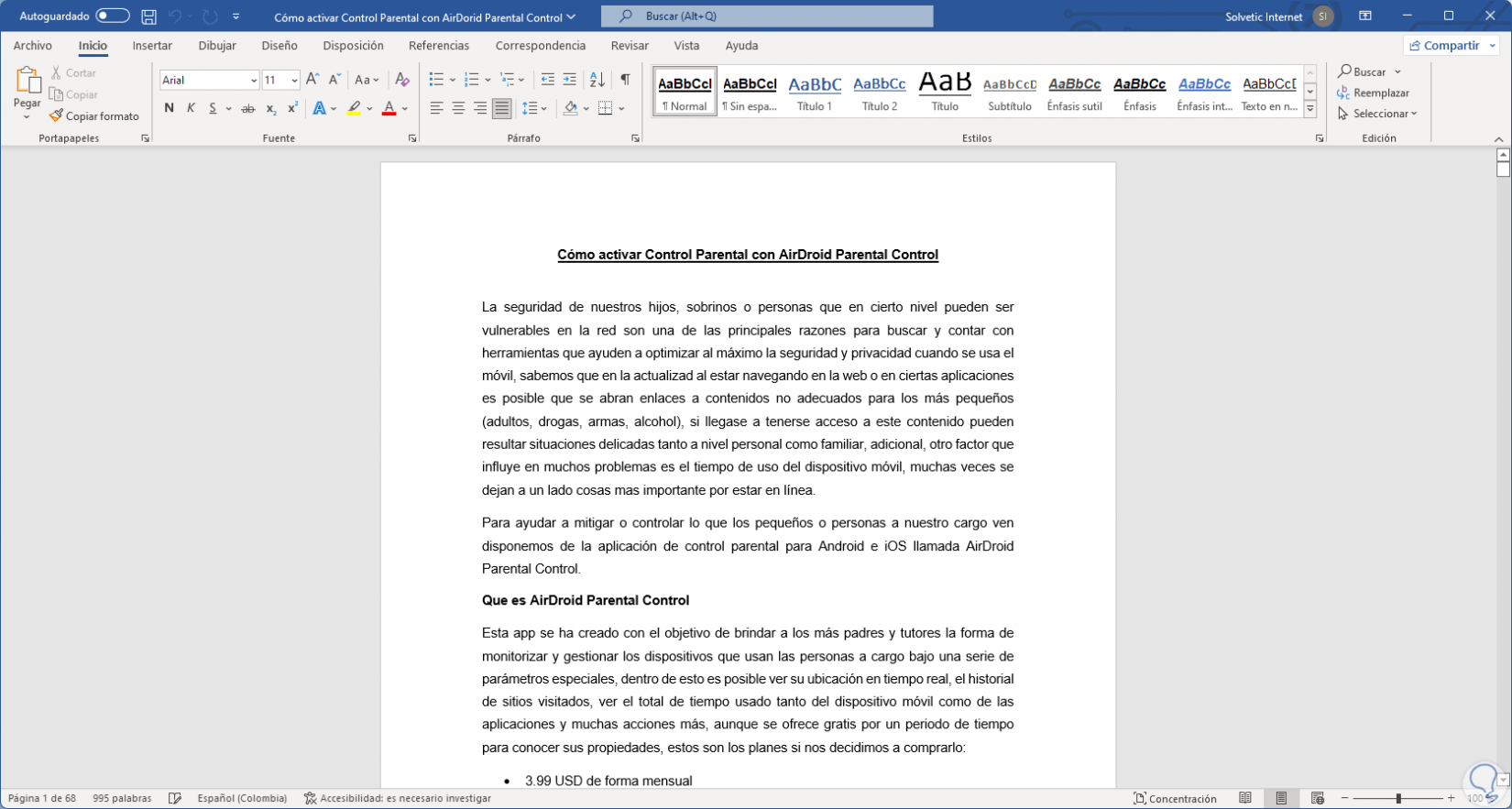Open the Fuente dialog launcher
Viewport: 1512px width, 809px height.
[x=412, y=138]
